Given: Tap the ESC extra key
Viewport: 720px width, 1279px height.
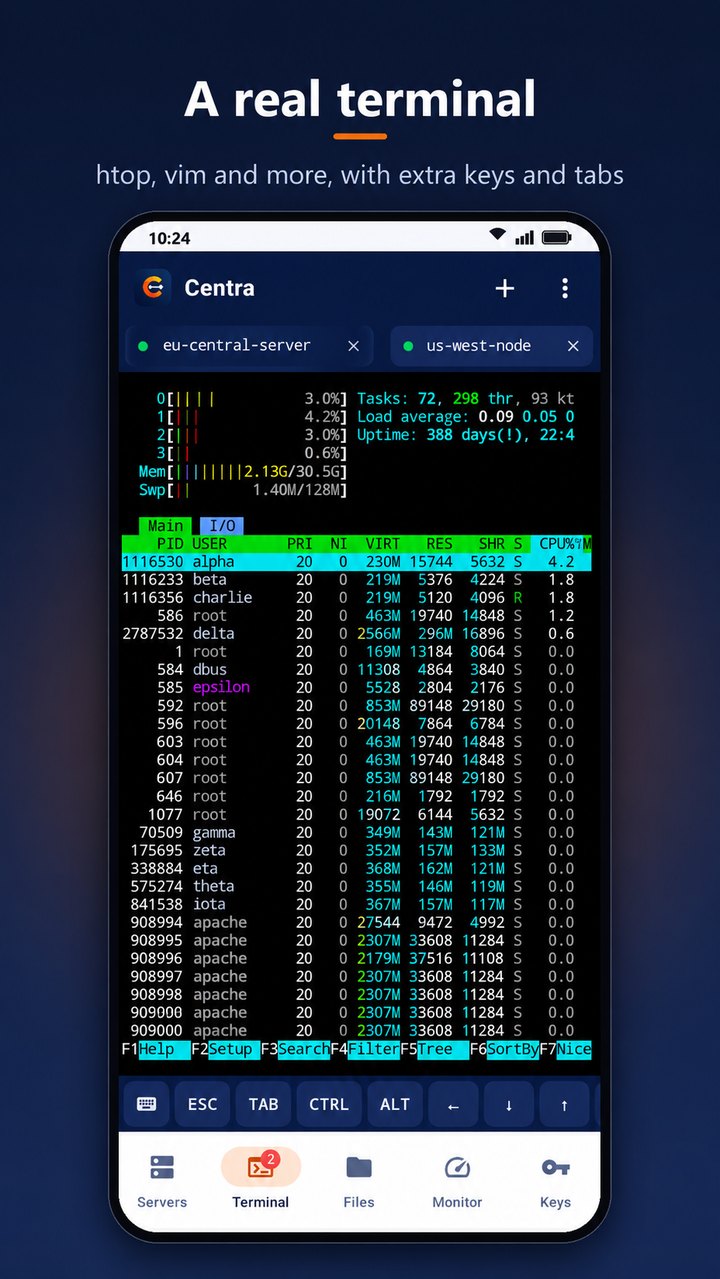Looking at the screenshot, I should pos(202,1104).
